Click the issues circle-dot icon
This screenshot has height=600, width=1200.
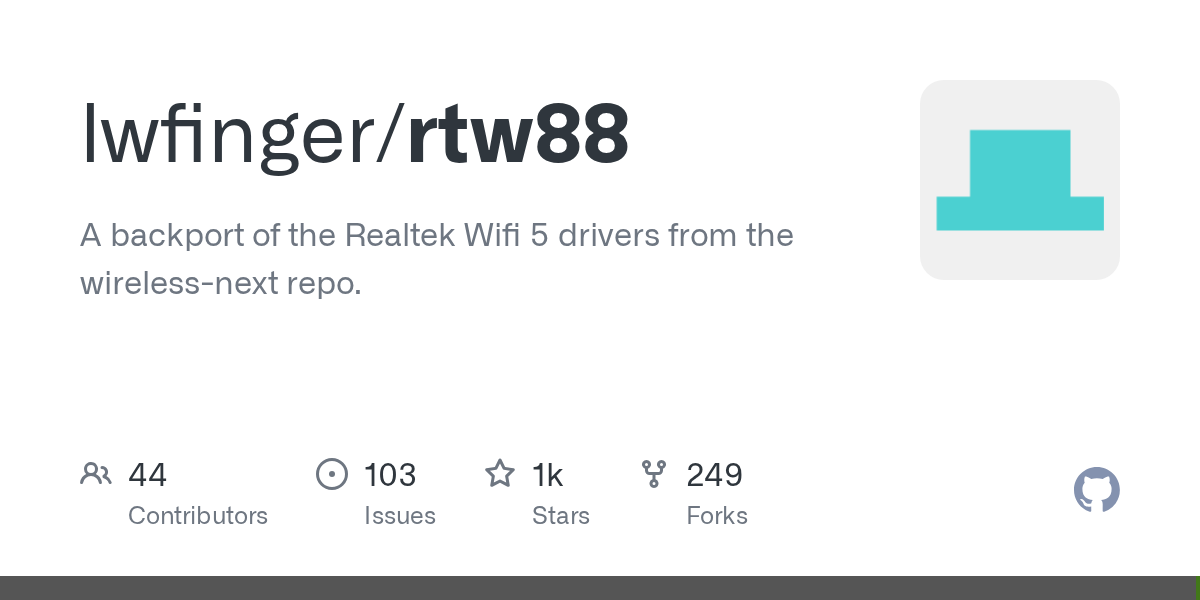click(331, 474)
